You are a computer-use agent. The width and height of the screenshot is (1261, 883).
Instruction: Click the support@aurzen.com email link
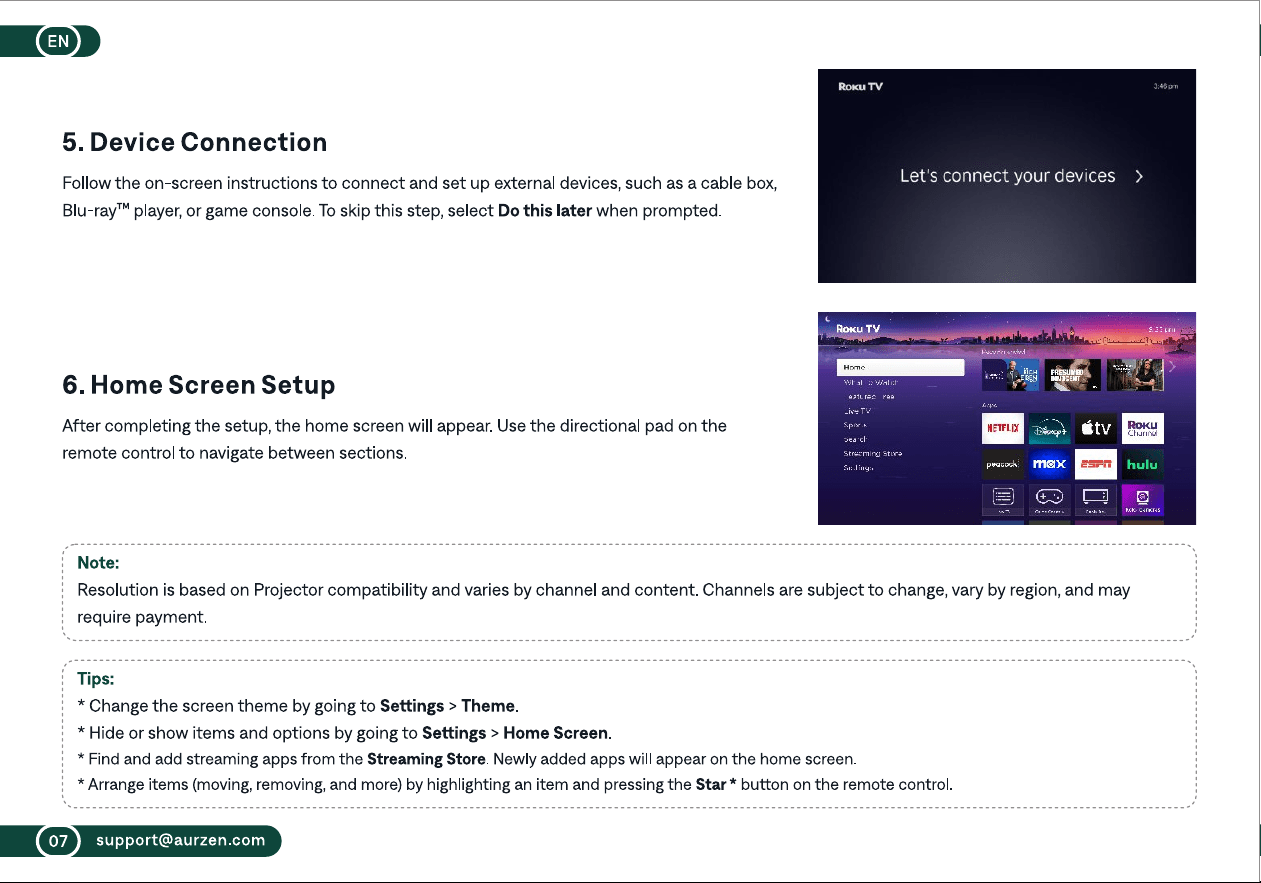coord(181,840)
